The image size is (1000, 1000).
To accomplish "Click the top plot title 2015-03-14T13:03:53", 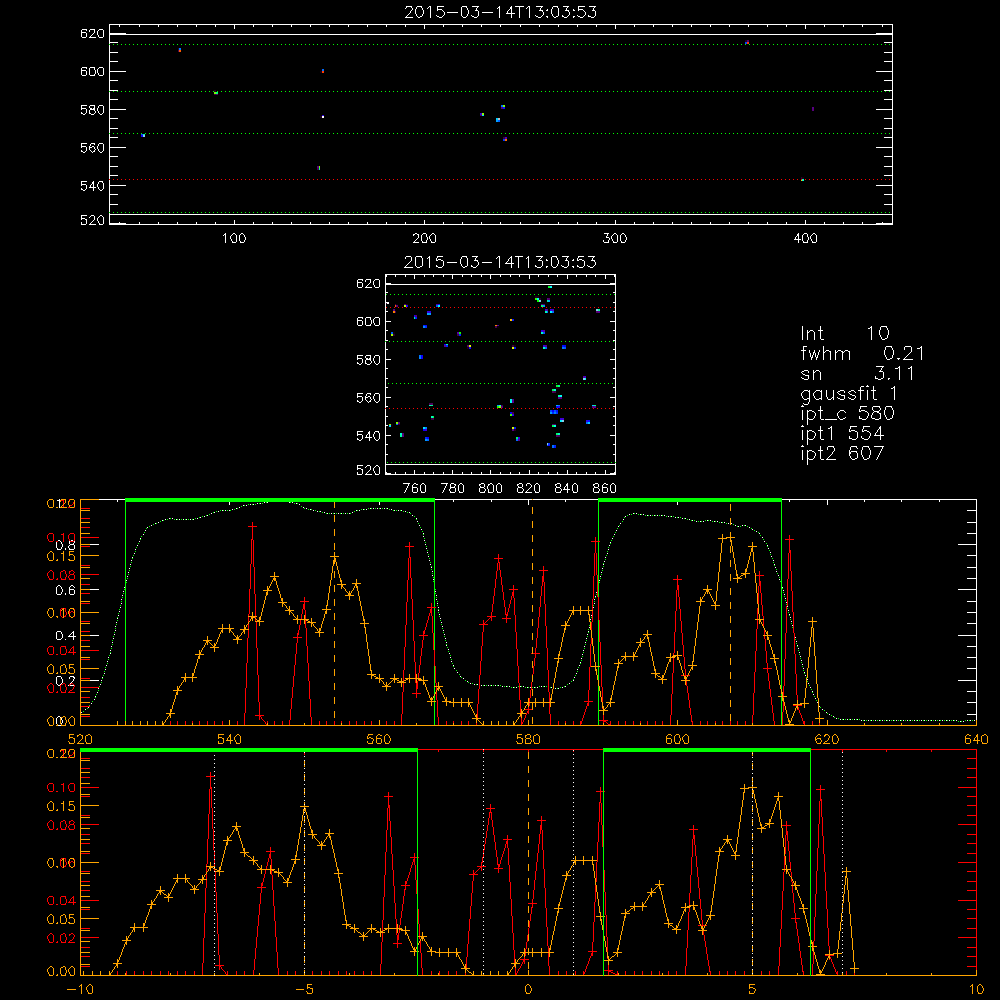I will point(500,12).
